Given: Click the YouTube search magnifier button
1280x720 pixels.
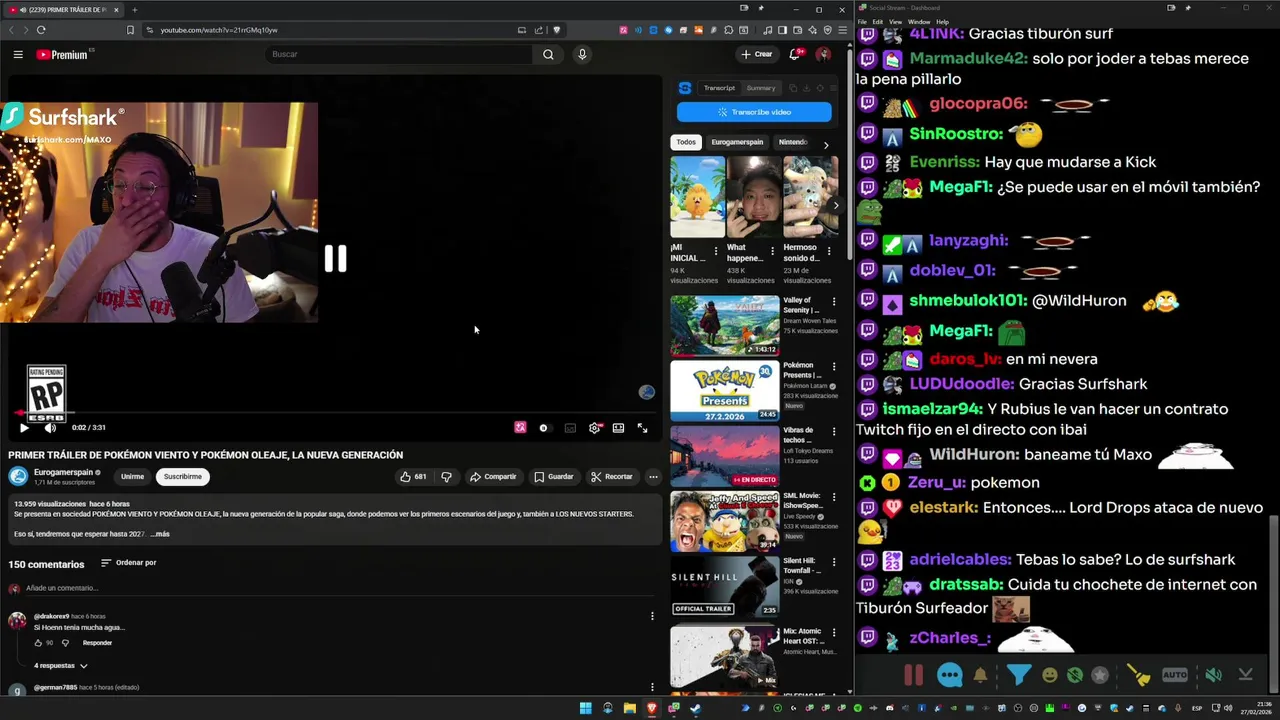Looking at the screenshot, I should point(548,54).
